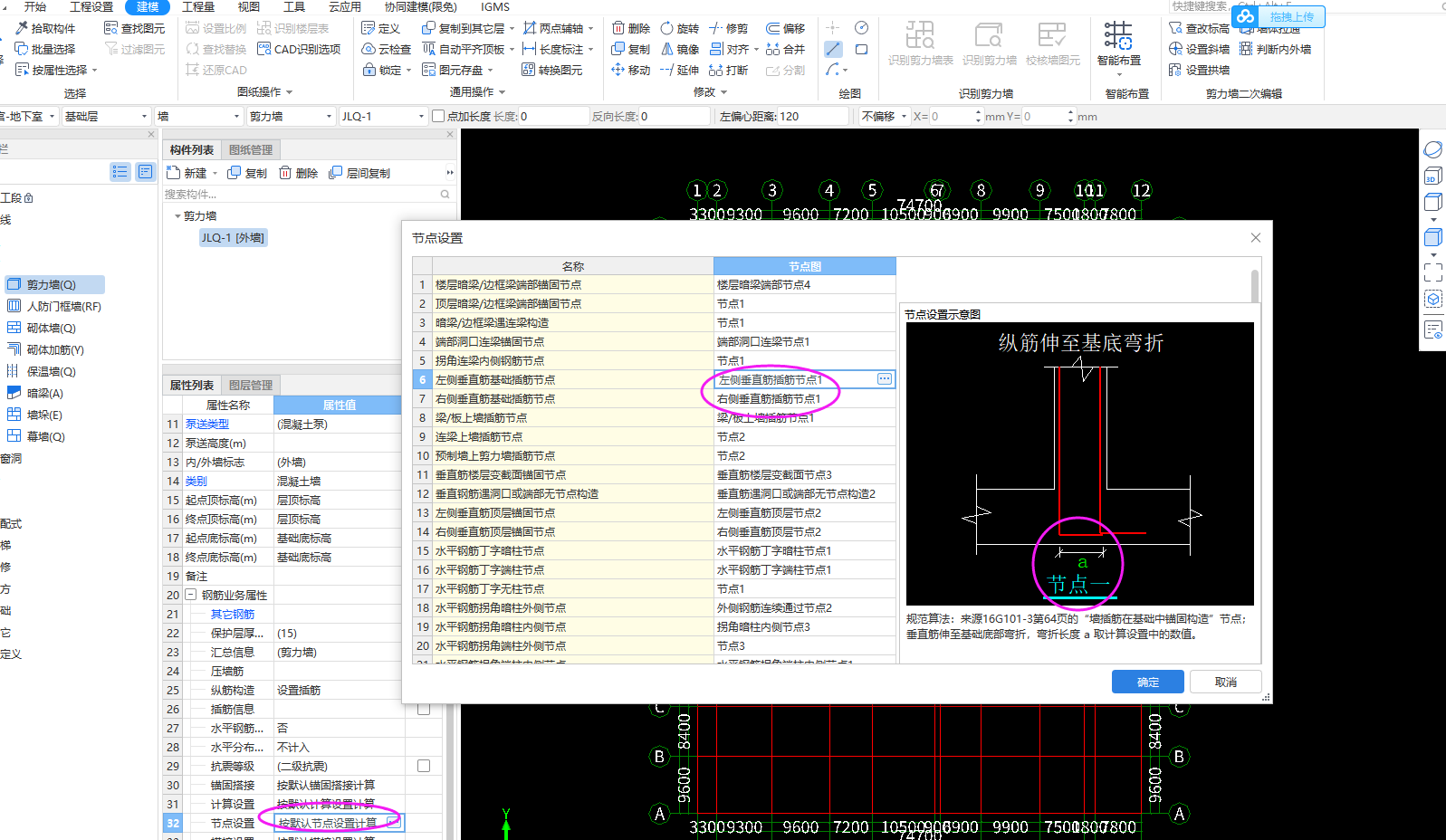Screen dimensions: 1446x840
Task: Open the 工程设置 ribbon tab
Action: point(91,6)
